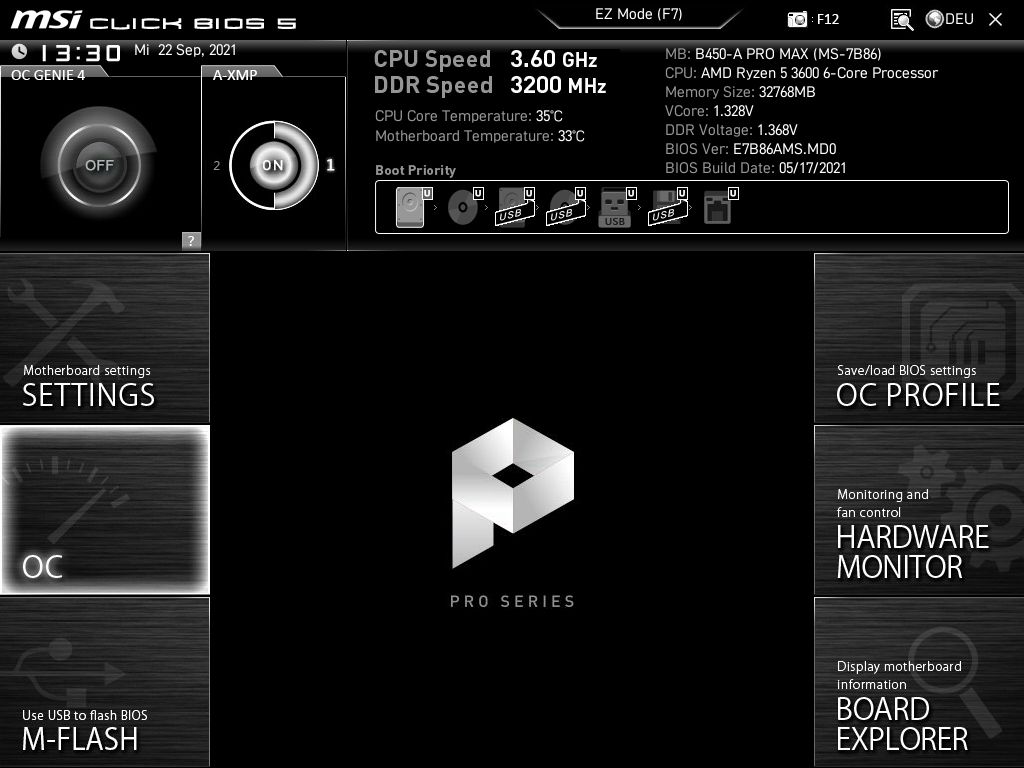This screenshot has width=1024, height=768.
Task: Click the BIOS Ver E7B86AMS.MD0 text
Action: (x=750, y=149)
